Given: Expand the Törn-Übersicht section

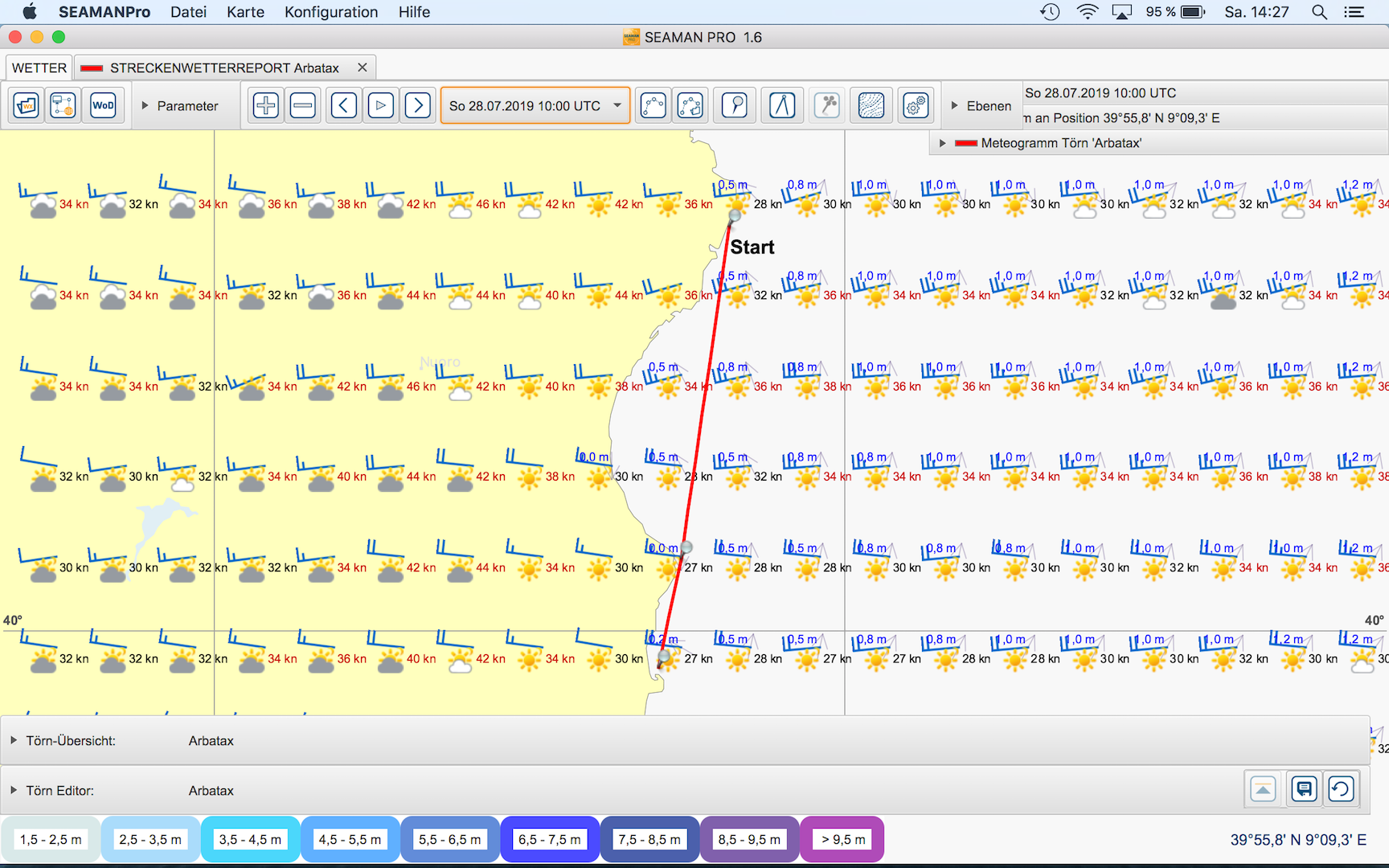Looking at the screenshot, I should click(14, 740).
